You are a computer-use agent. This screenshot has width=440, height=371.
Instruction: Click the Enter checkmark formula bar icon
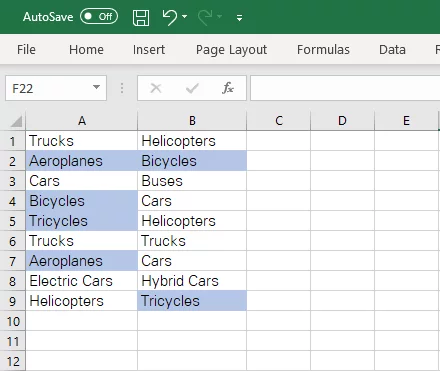pyautogui.click(x=192, y=88)
